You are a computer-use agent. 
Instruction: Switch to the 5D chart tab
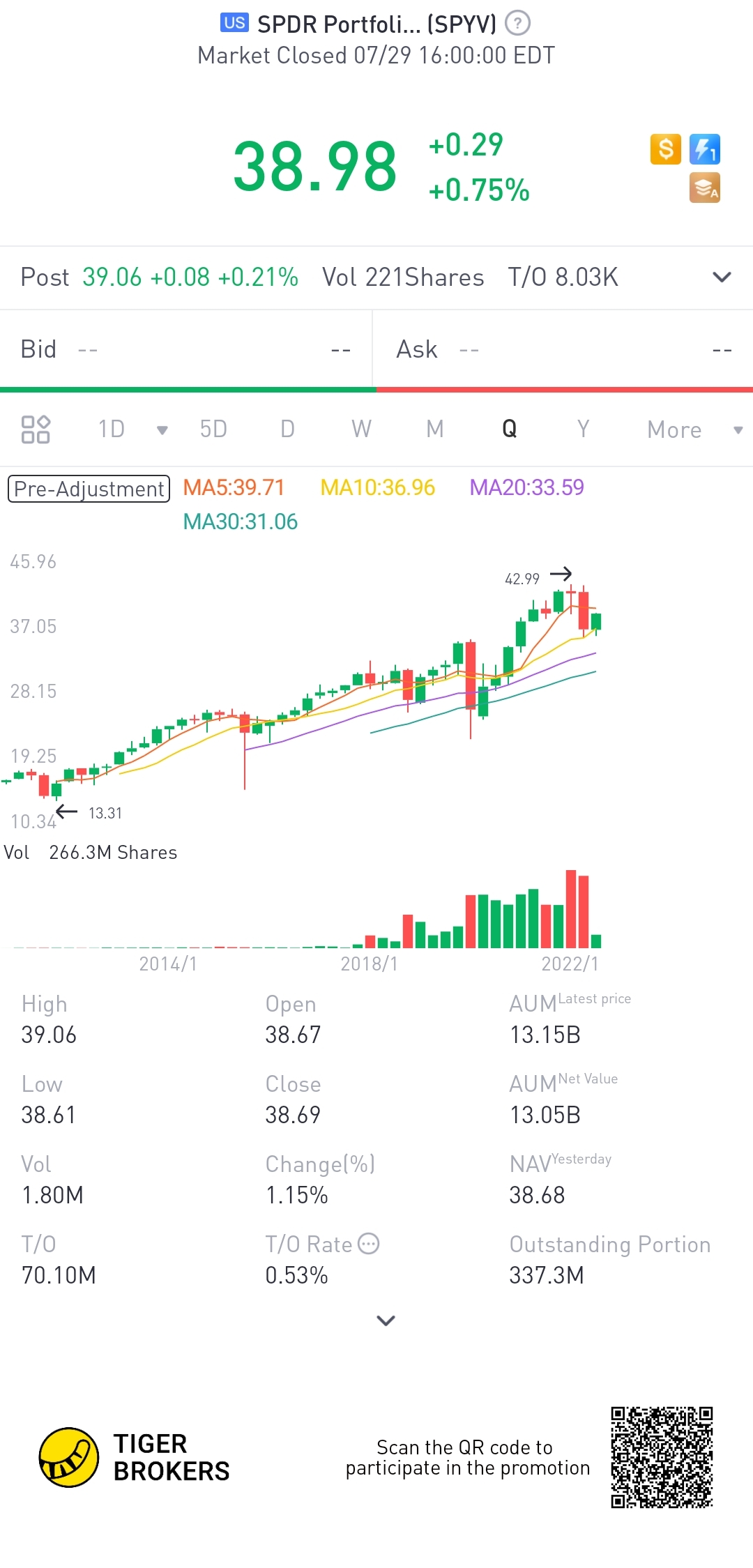tap(213, 429)
